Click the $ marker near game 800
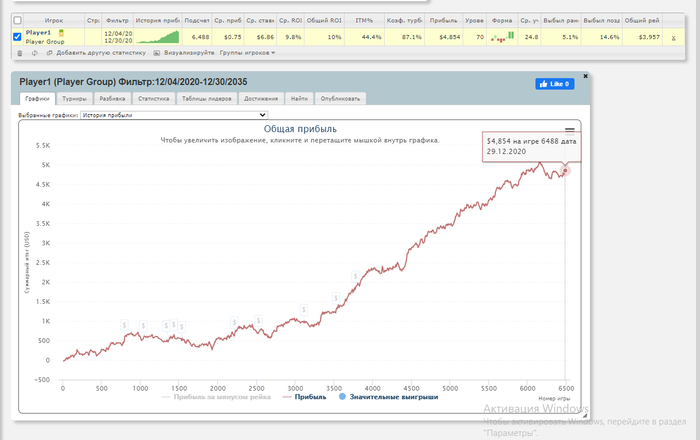This screenshot has height=440, width=700. tap(125, 325)
